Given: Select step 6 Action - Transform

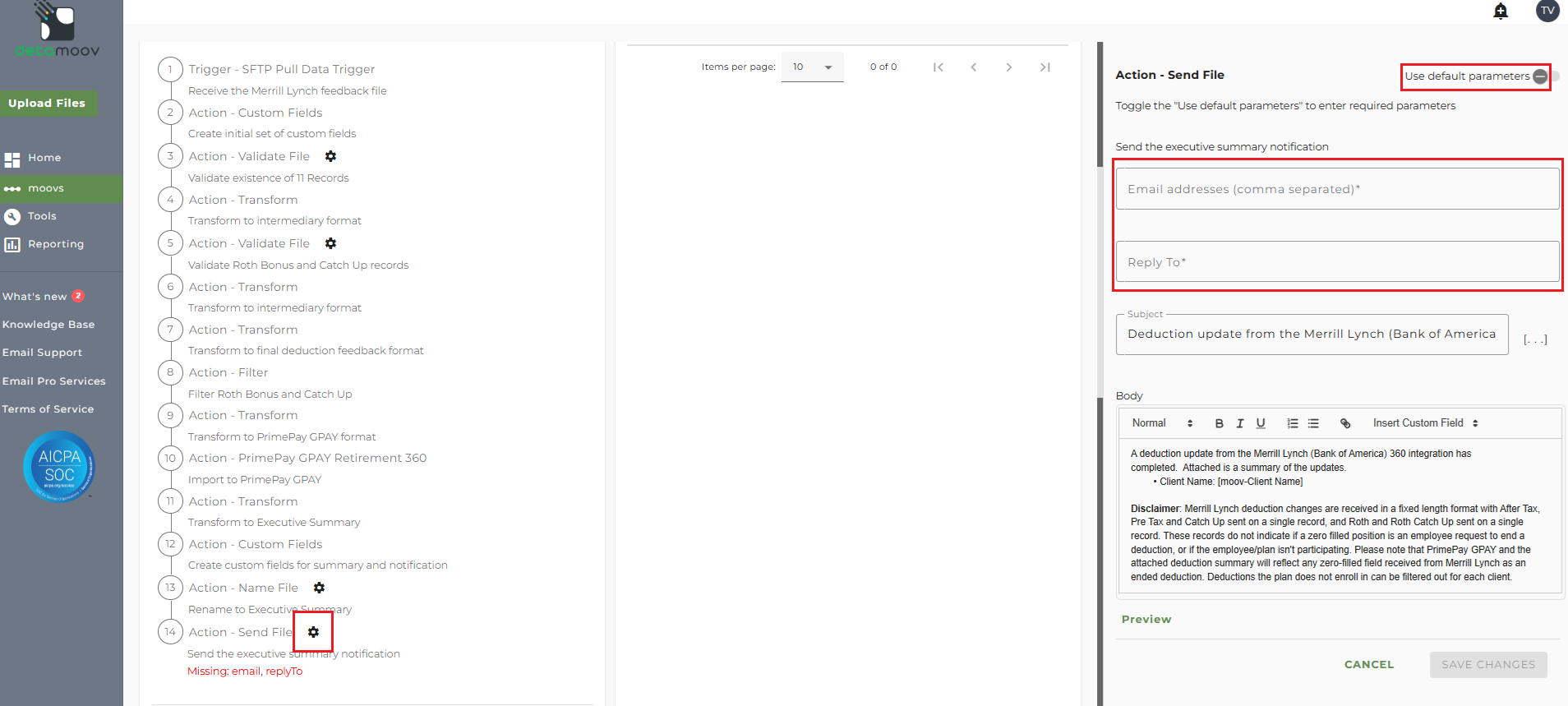Looking at the screenshot, I should [x=243, y=287].
